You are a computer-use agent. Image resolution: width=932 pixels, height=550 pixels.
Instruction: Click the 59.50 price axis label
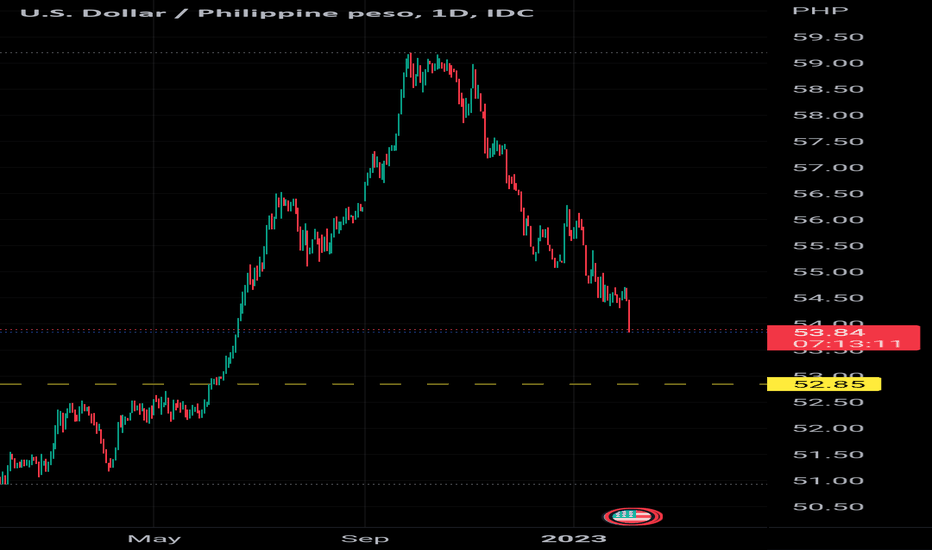[828, 37]
